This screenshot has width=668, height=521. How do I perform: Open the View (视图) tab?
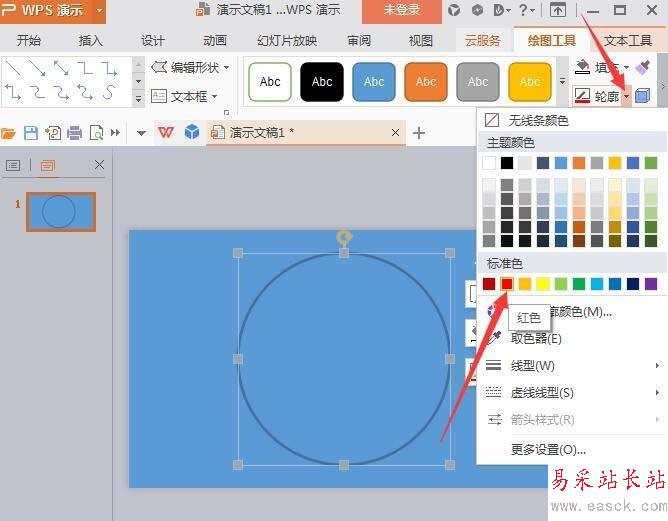pos(420,40)
